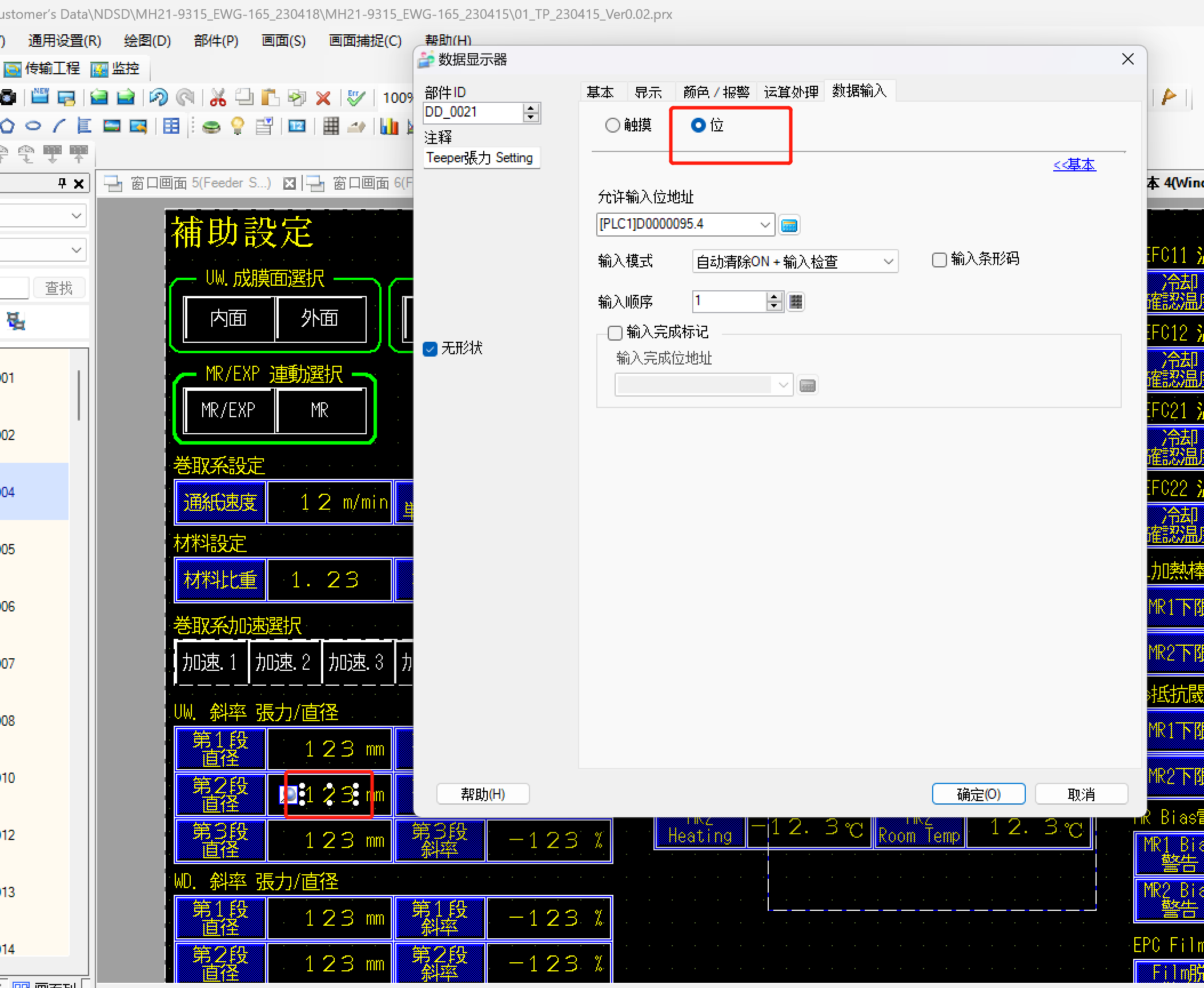The height and width of the screenshot is (988, 1204).
Task: Click the data display part icon
Action: 297,126
